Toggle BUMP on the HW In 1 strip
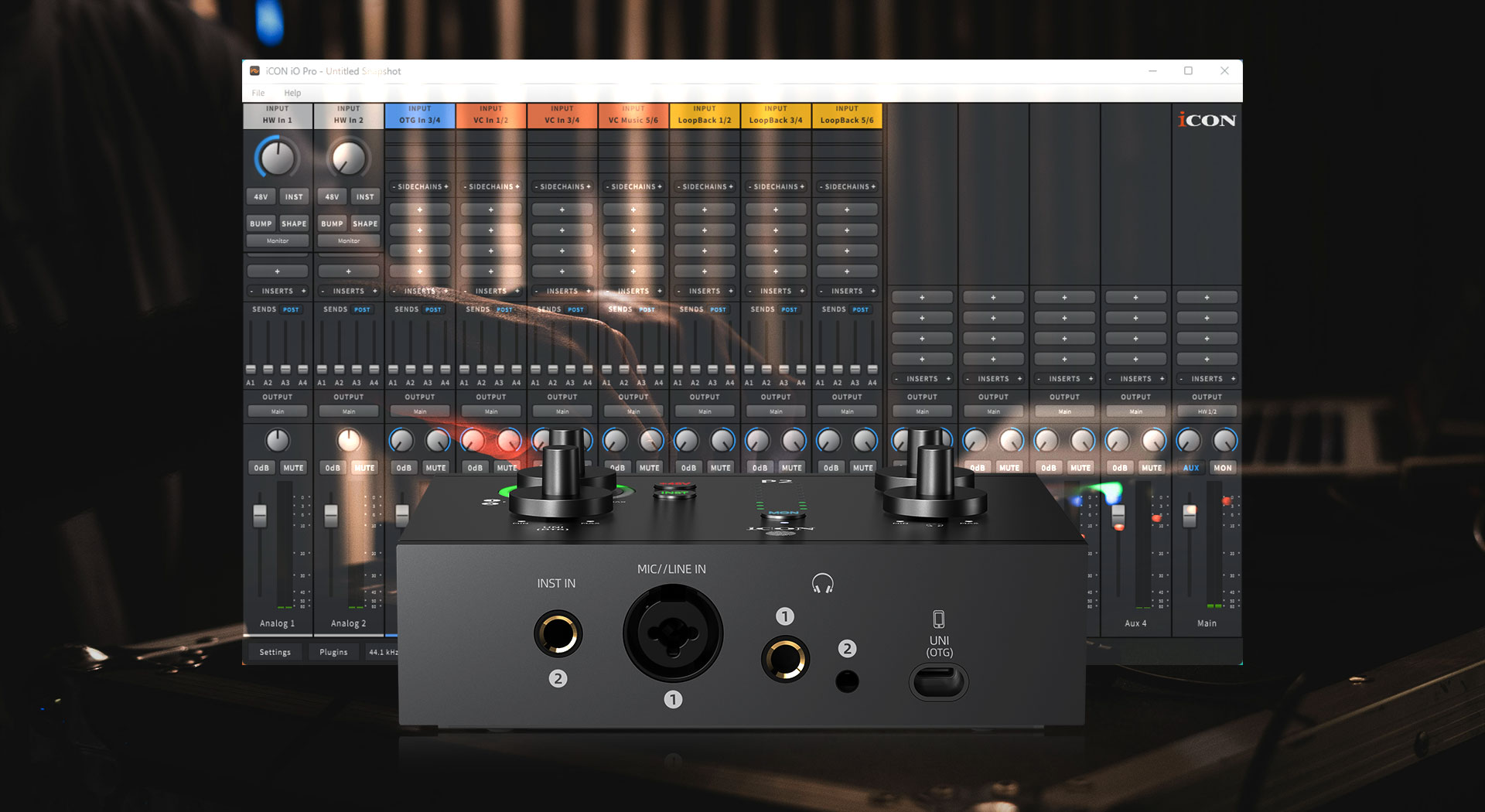The height and width of the screenshot is (812, 1485). point(261,223)
